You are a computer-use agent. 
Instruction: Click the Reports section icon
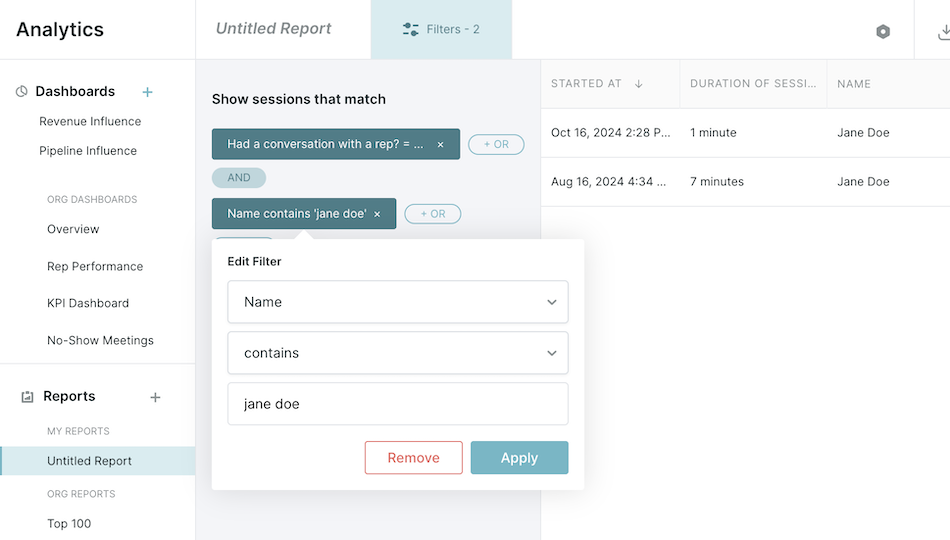pyautogui.click(x=27, y=397)
